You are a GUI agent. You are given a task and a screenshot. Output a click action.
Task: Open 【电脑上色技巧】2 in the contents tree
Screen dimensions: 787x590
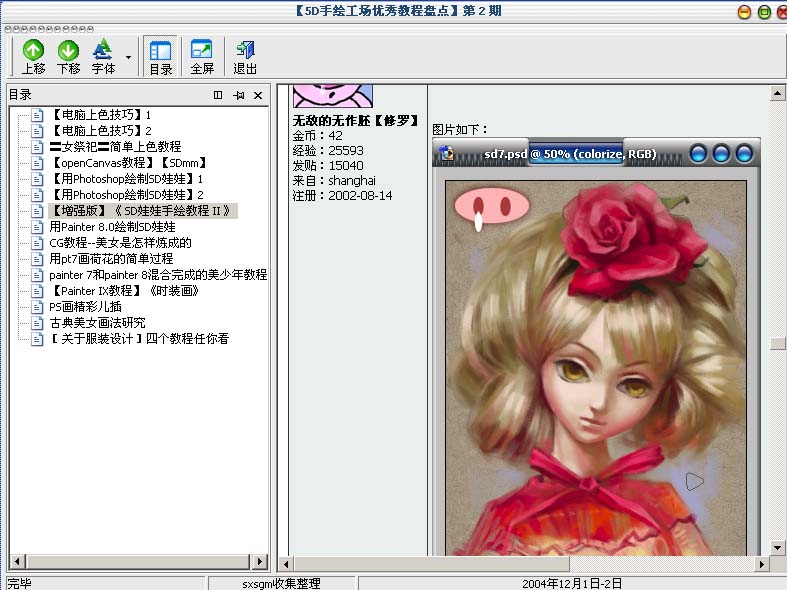[x=100, y=131]
